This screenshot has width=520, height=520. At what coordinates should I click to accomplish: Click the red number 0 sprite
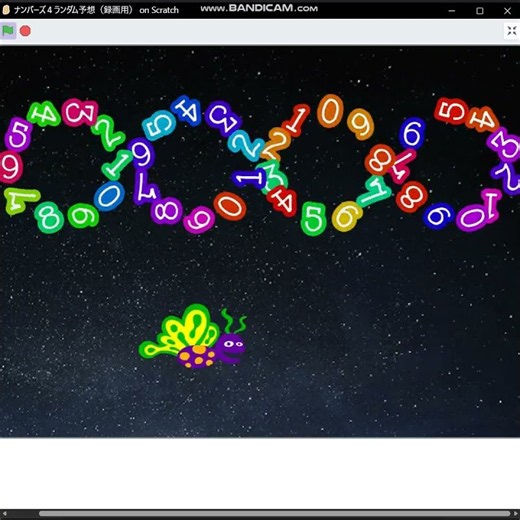point(230,207)
